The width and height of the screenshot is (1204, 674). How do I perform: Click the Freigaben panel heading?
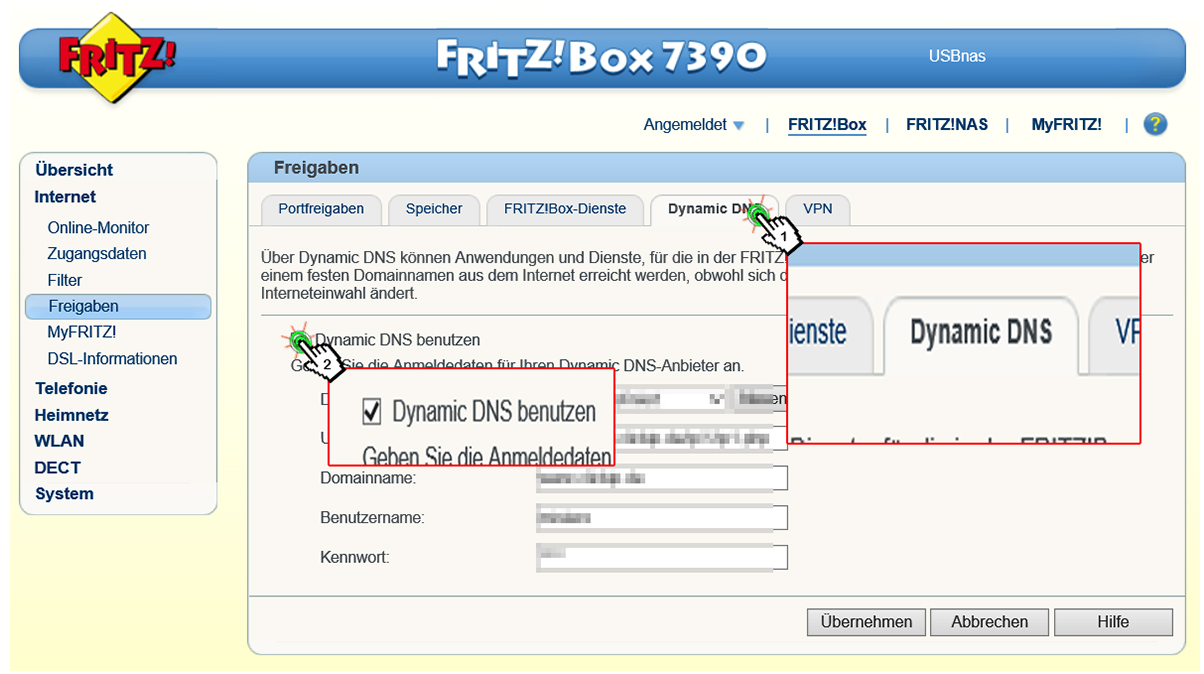tap(316, 168)
